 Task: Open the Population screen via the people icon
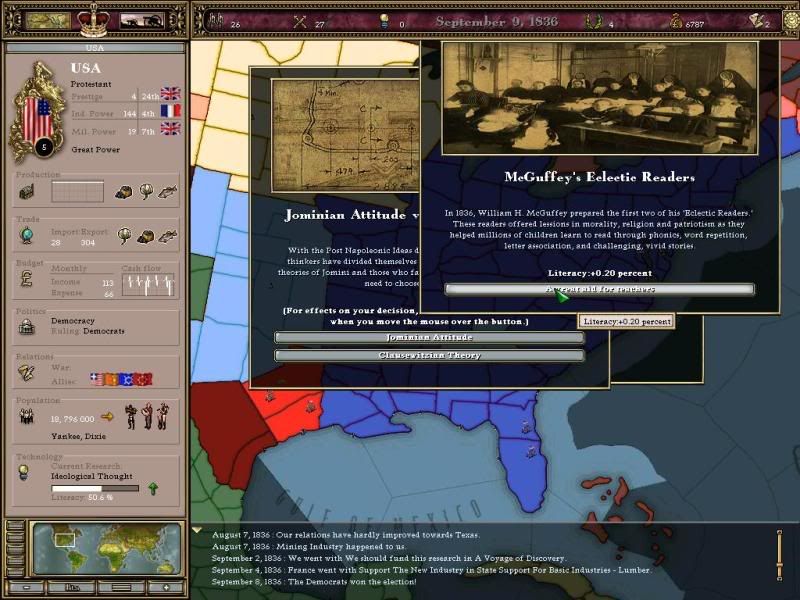point(25,416)
